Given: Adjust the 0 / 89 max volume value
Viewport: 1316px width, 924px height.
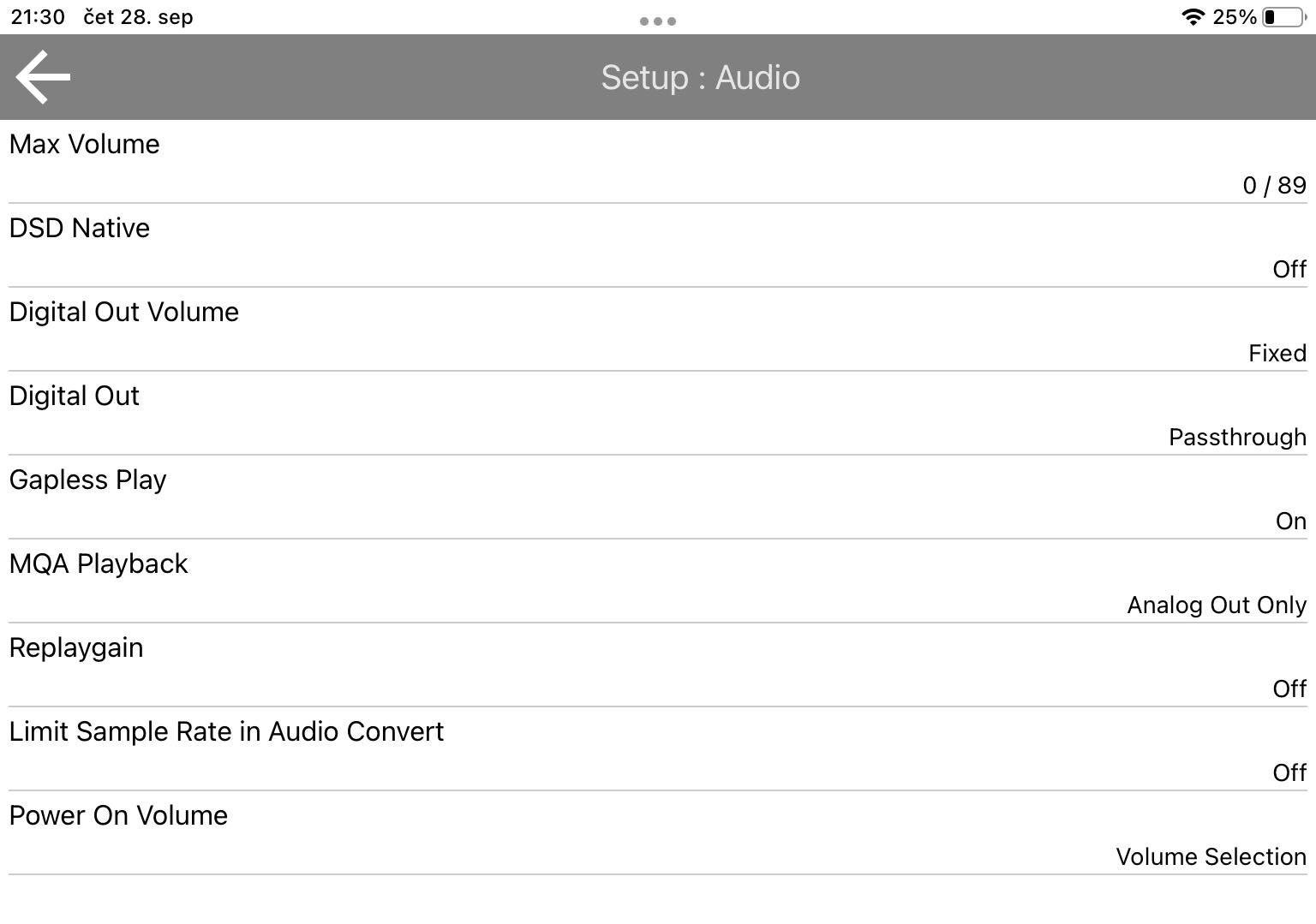Looking at the screenshot, I should (1274, 185).
